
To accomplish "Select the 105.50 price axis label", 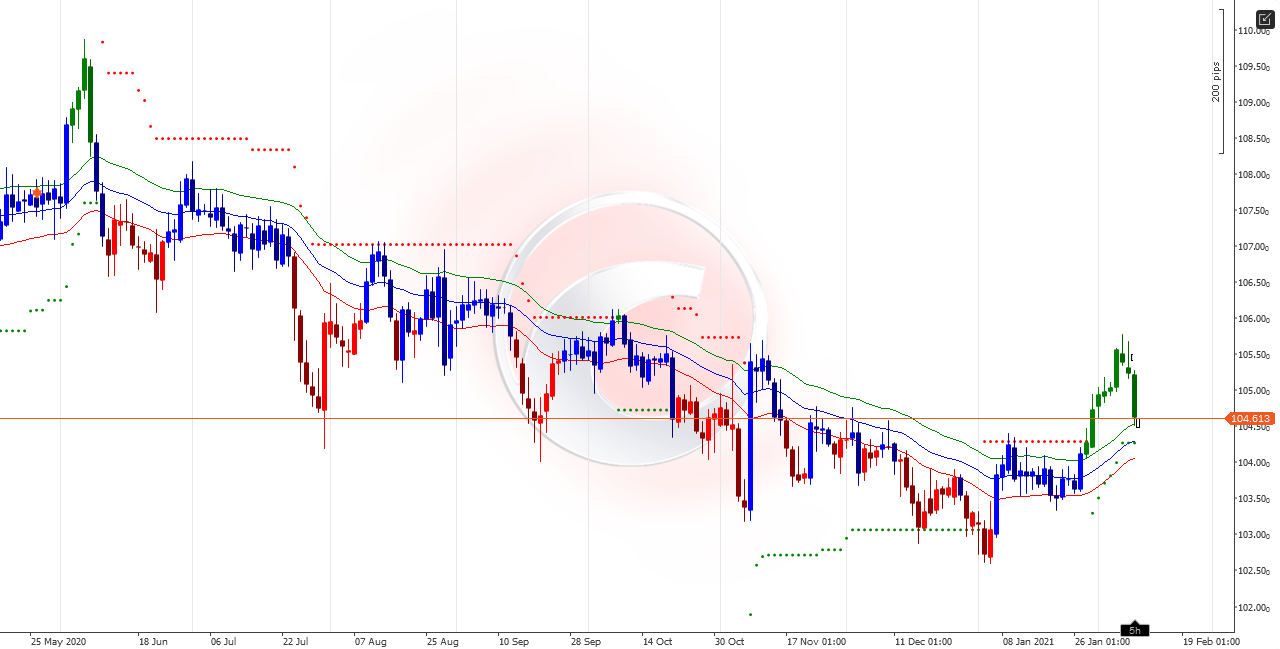I will pos(1255,355).
